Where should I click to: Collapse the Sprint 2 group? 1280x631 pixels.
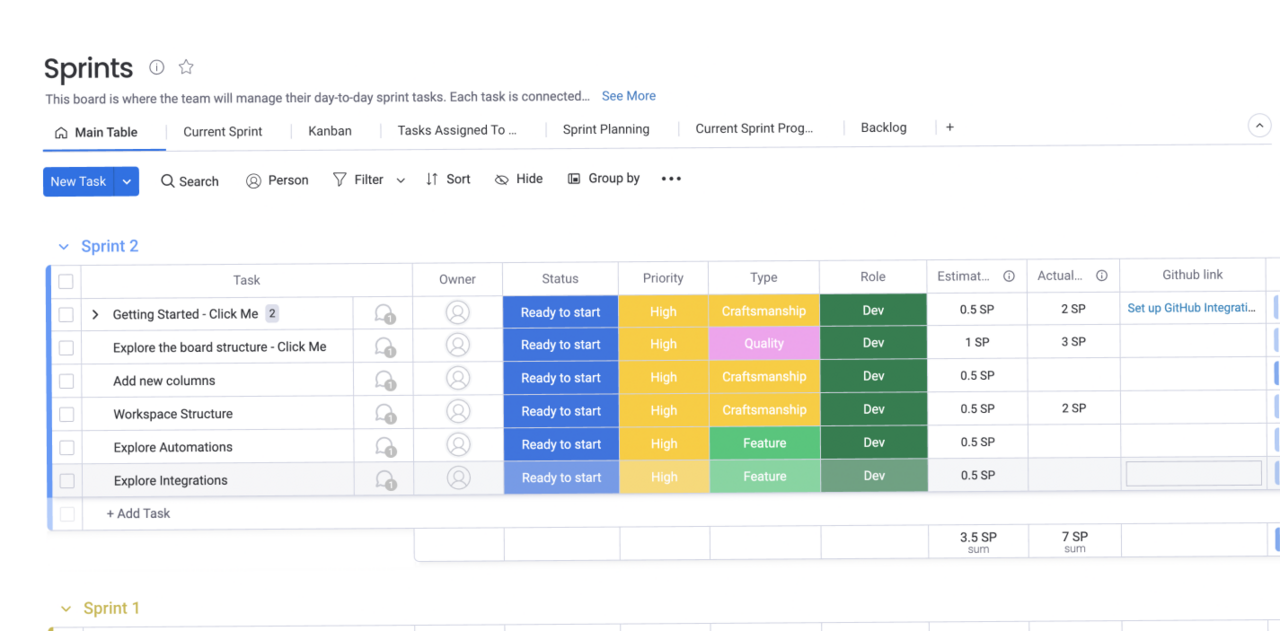point(64,247)
